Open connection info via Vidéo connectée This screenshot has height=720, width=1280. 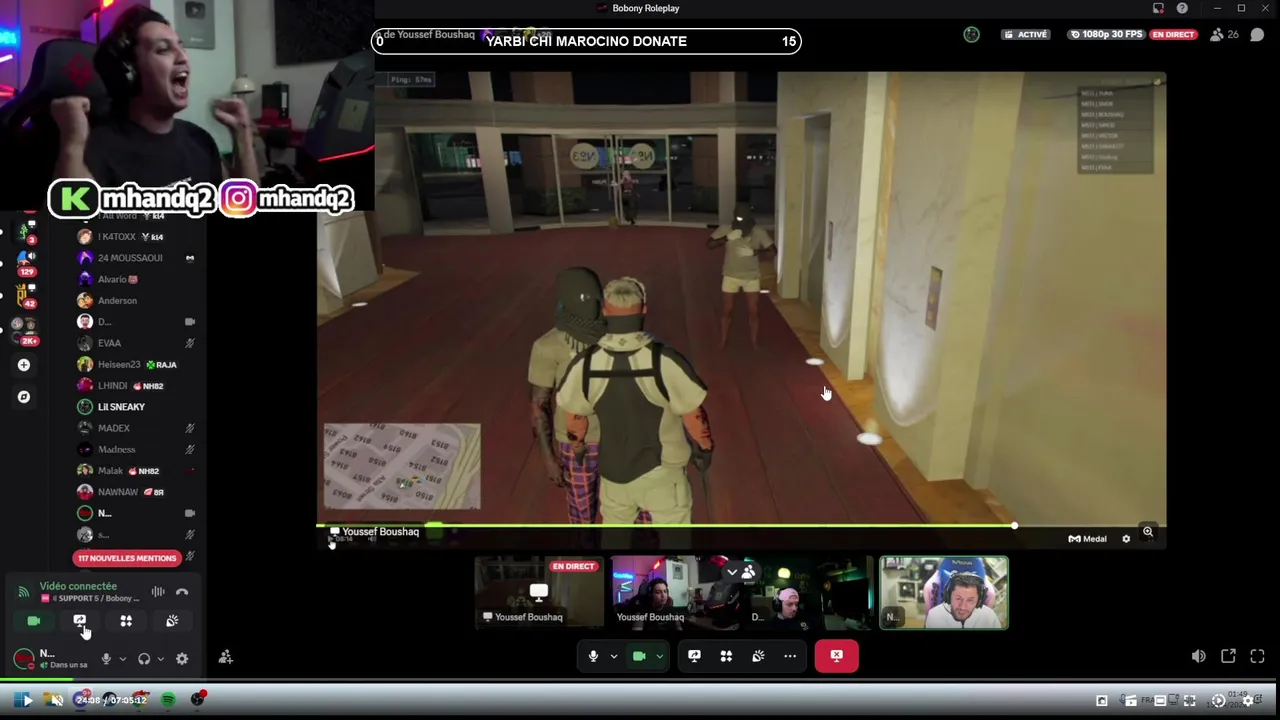tap(78, 586)
